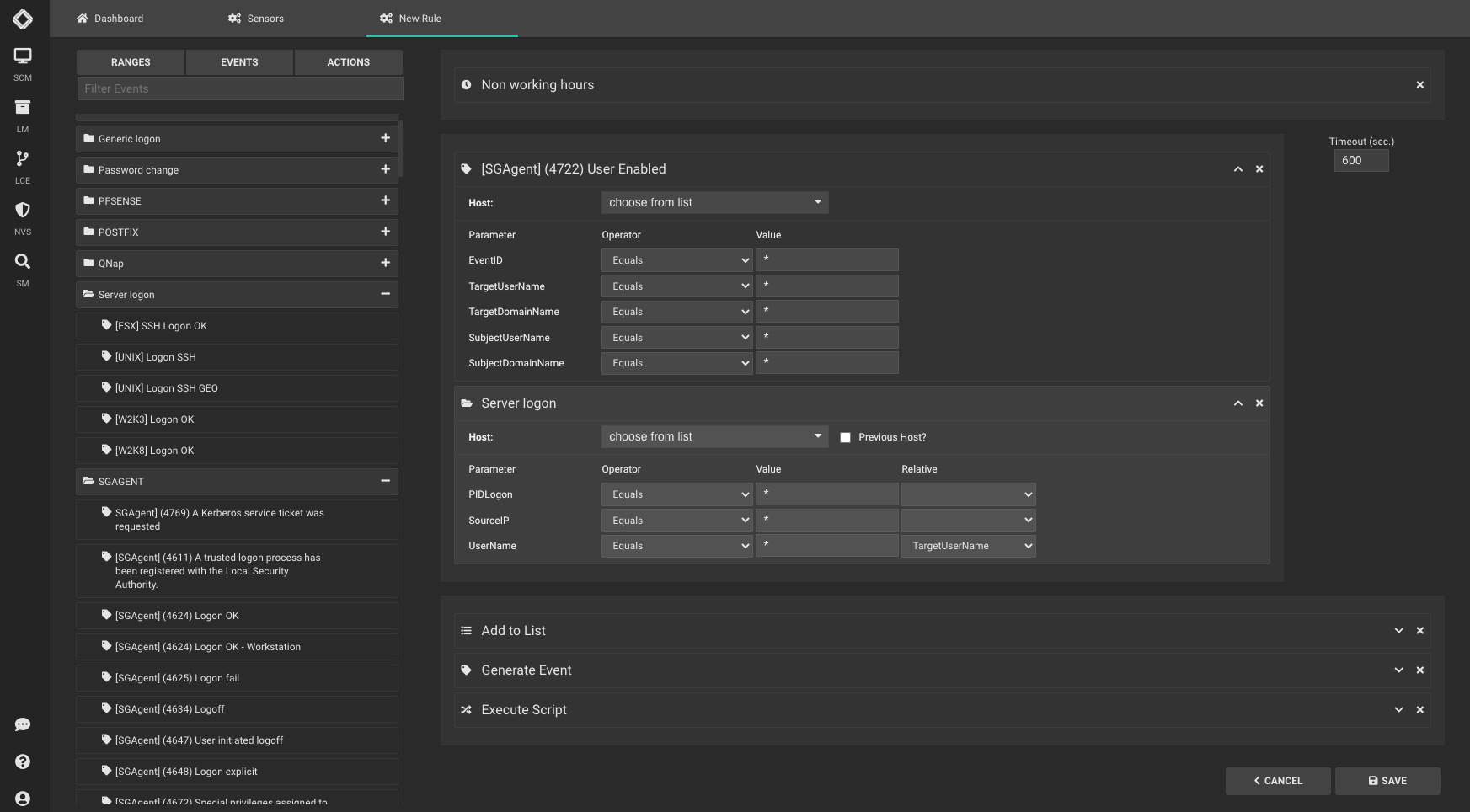The image size is (1470, 812).
Task: Expand the PFSENSE event folder
Action: 385,200
